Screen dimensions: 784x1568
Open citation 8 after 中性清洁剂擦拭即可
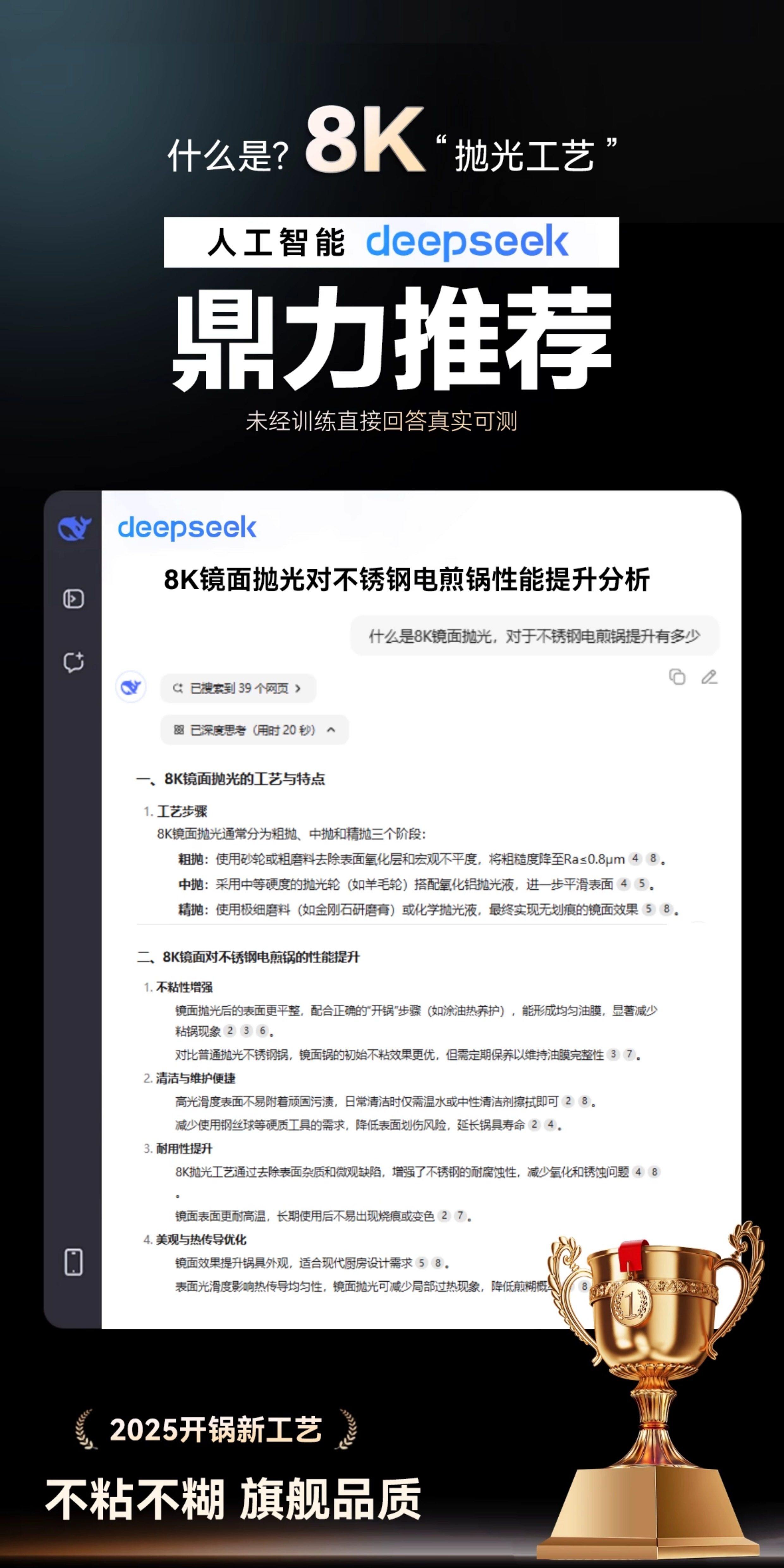tap(584, 1101)
